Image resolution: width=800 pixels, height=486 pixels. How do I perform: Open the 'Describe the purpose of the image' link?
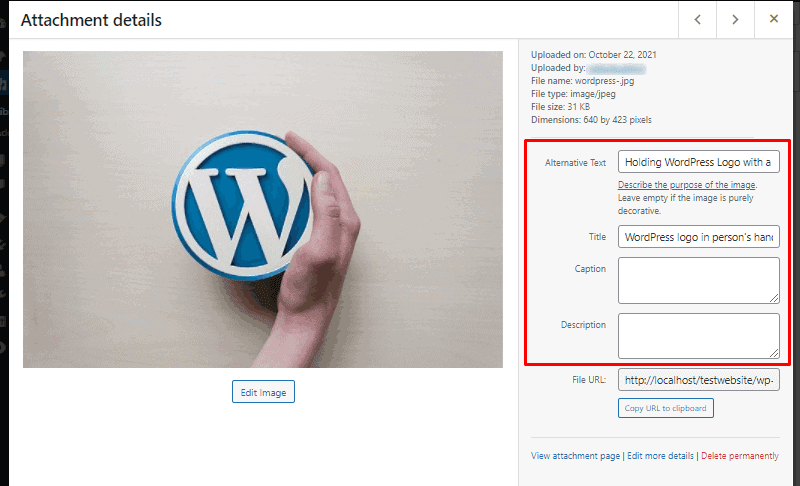coord(687,185)
